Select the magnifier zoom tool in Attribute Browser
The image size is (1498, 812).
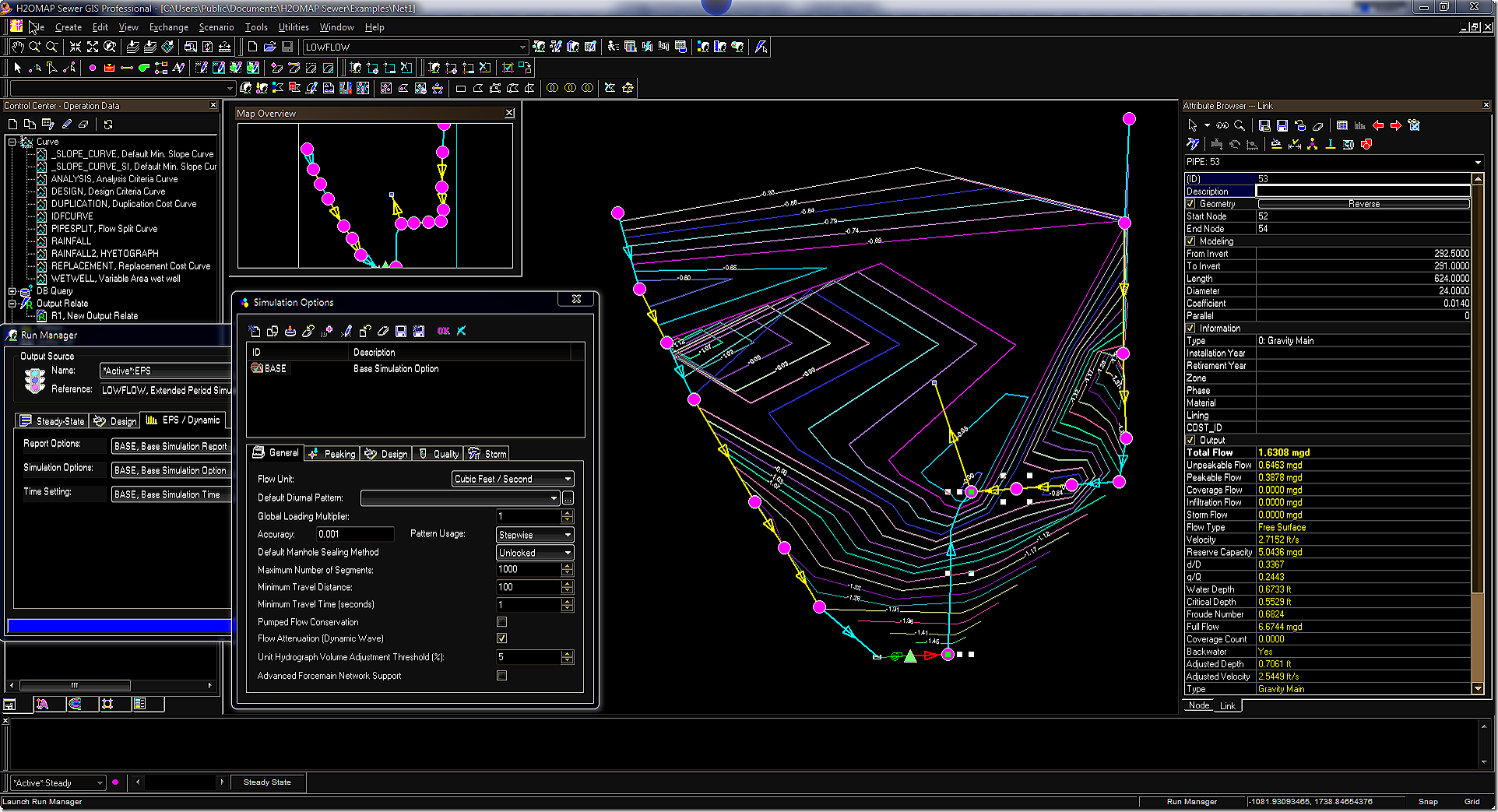tap(1239, 125)
